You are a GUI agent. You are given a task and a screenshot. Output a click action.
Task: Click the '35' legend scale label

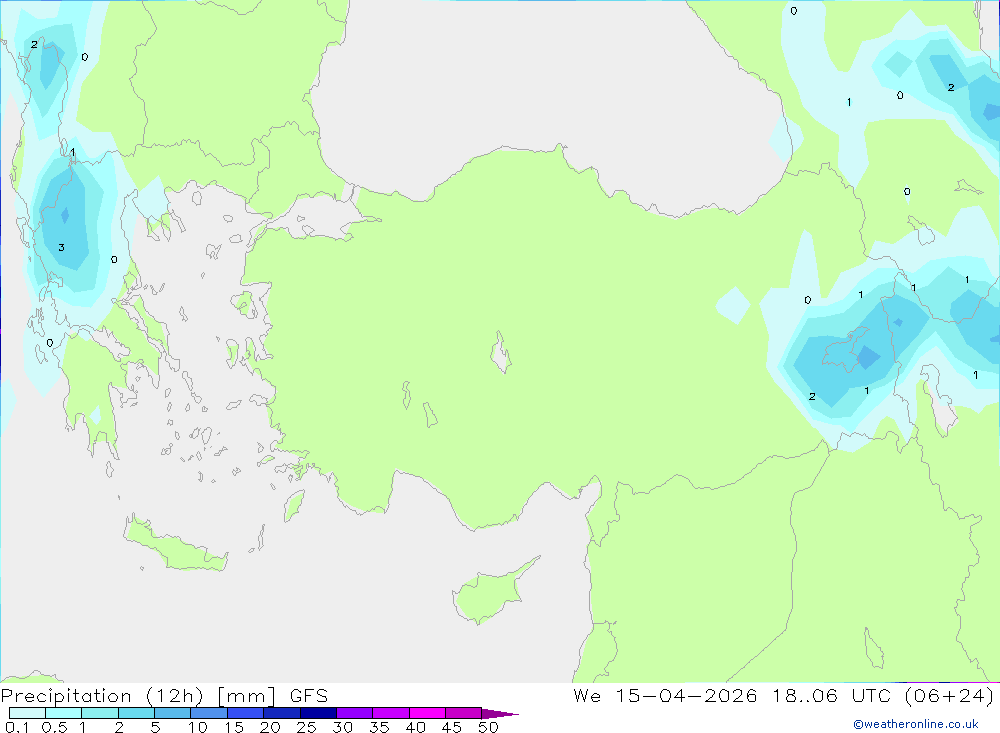point(379,727)
